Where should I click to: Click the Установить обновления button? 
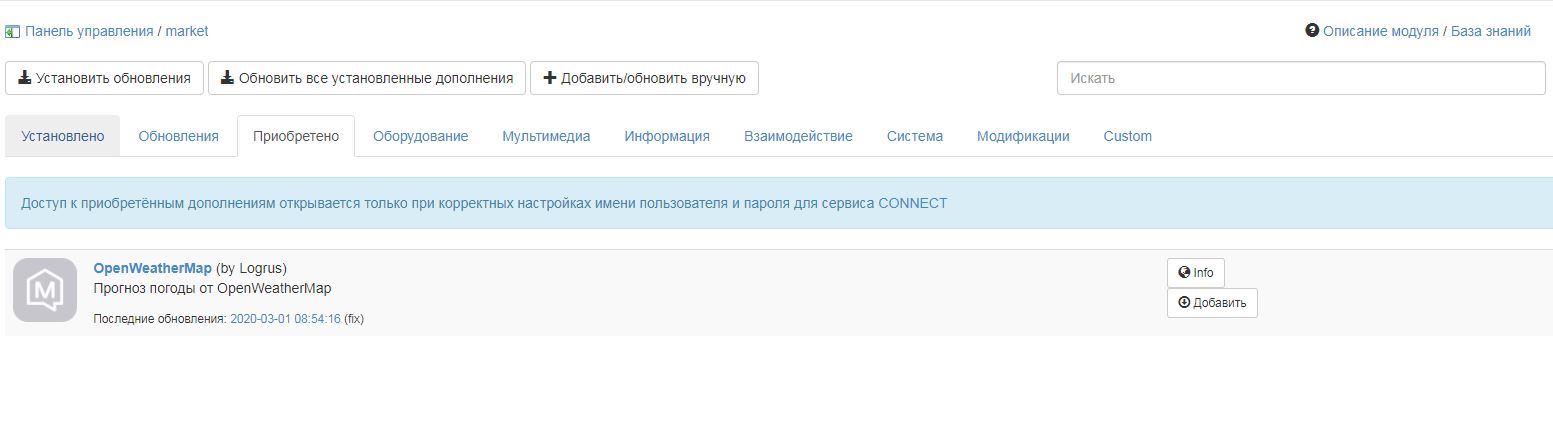click(104, 78)
